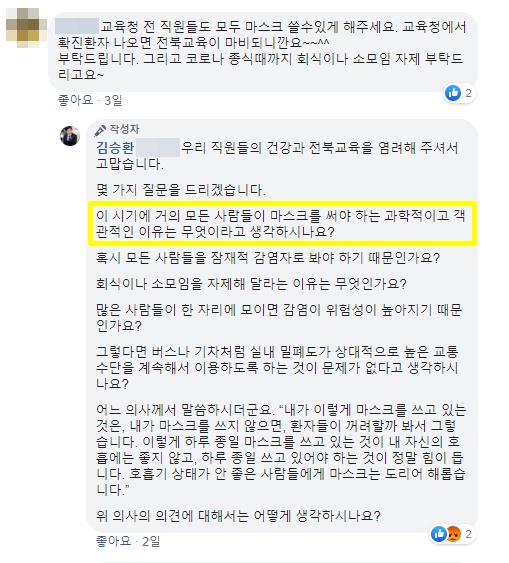Click the yellow highlighted mask question text

click(x=282, y=223)
